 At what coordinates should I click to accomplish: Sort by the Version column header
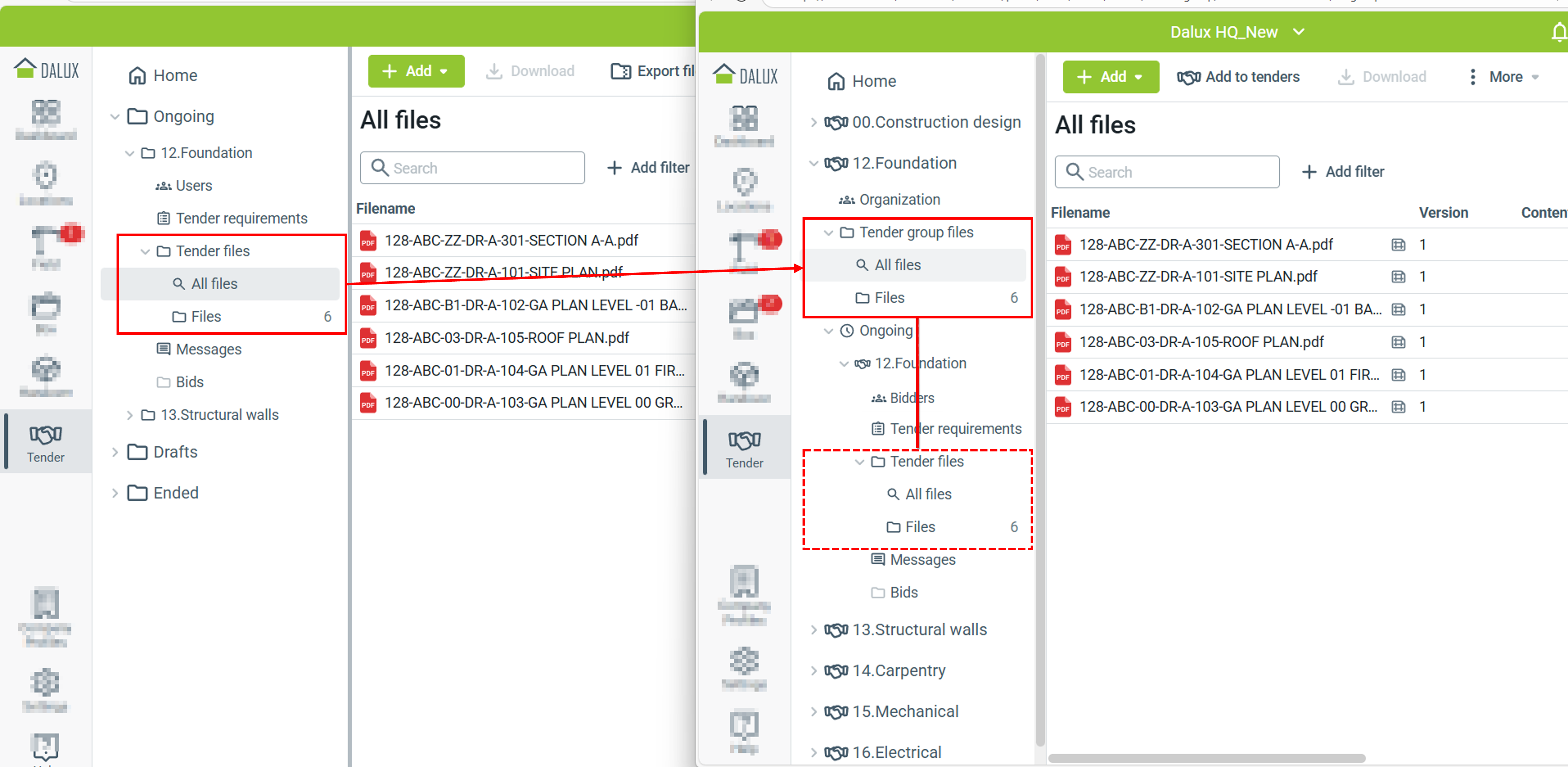click(x=1443, y=213)
